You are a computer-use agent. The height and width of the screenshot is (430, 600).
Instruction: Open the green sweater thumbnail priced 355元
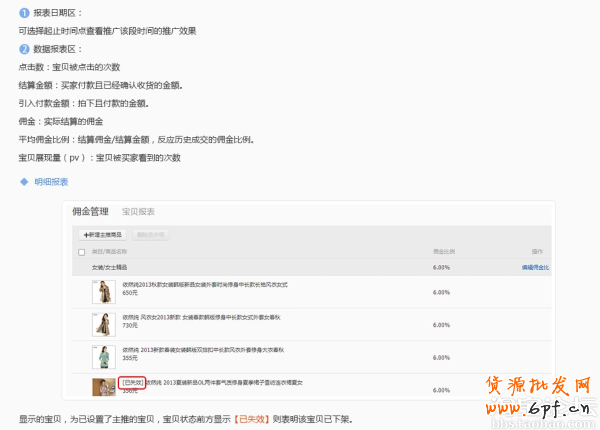[x=102, y=356]
